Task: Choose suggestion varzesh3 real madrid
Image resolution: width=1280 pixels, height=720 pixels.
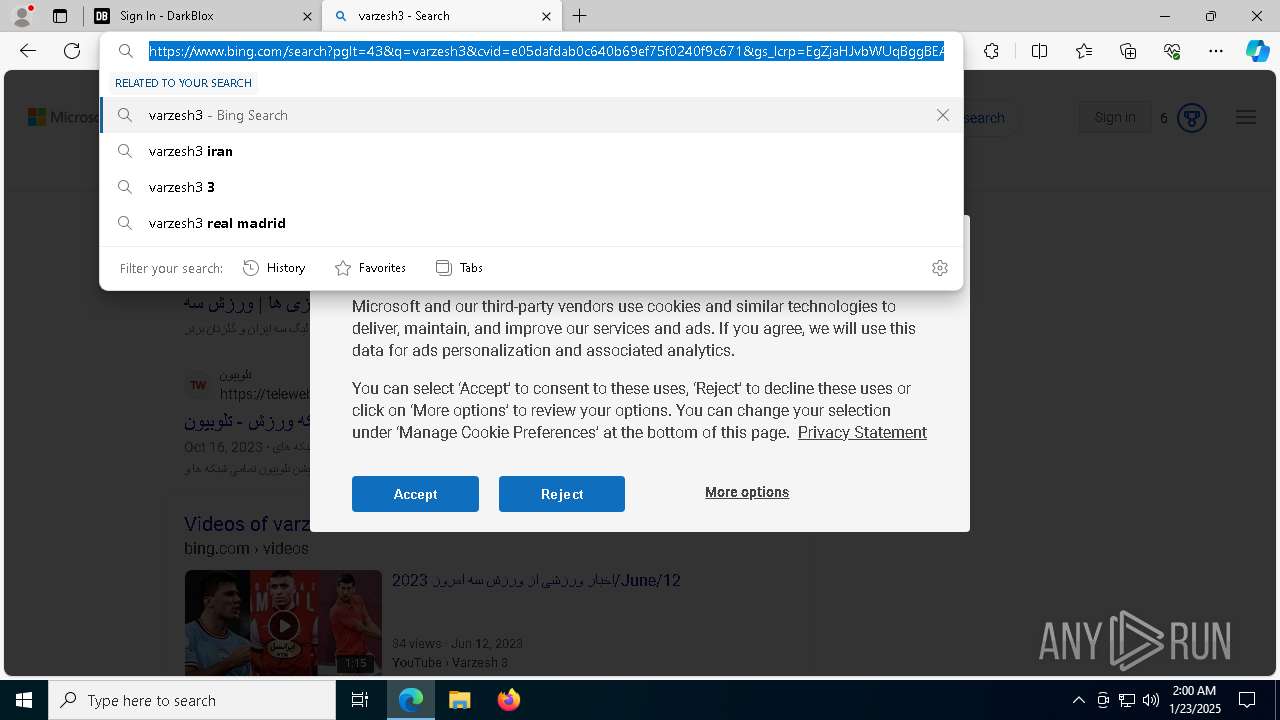Action: 531,223
